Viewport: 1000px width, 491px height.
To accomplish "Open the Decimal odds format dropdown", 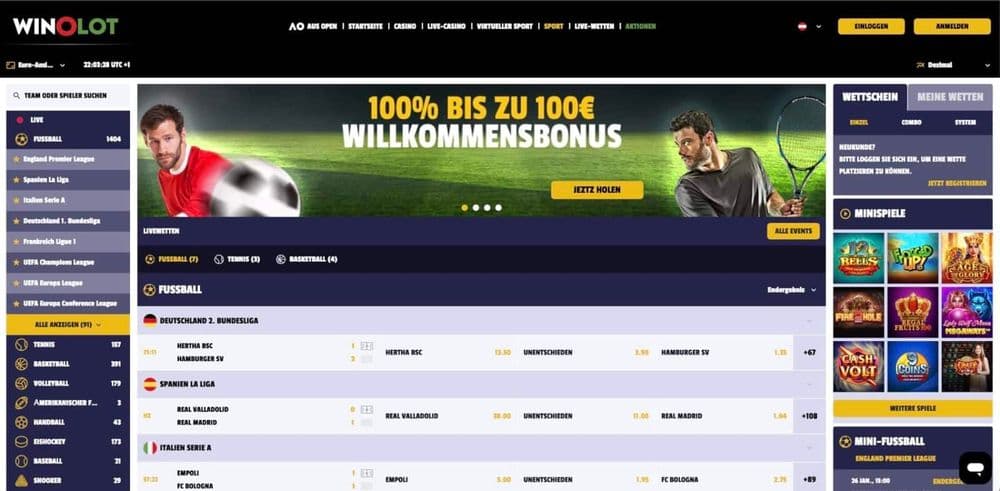I will tap(953, 65).
